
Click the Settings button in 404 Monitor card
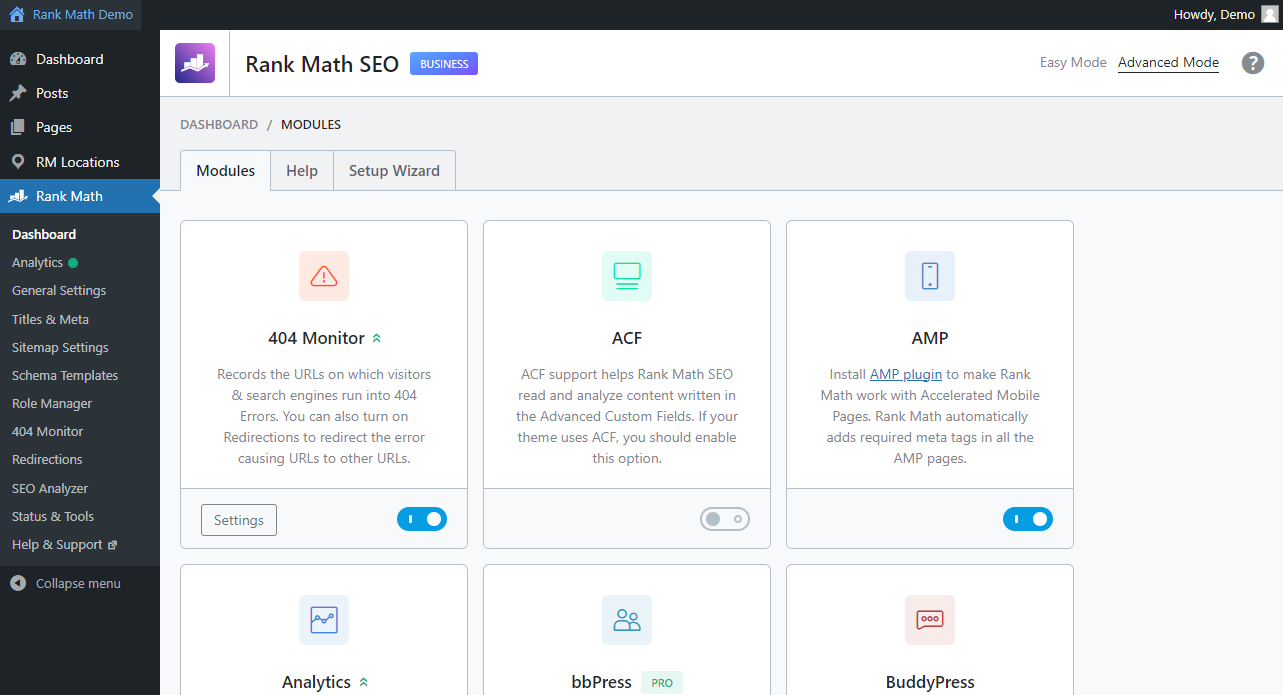tap(239, 520)
